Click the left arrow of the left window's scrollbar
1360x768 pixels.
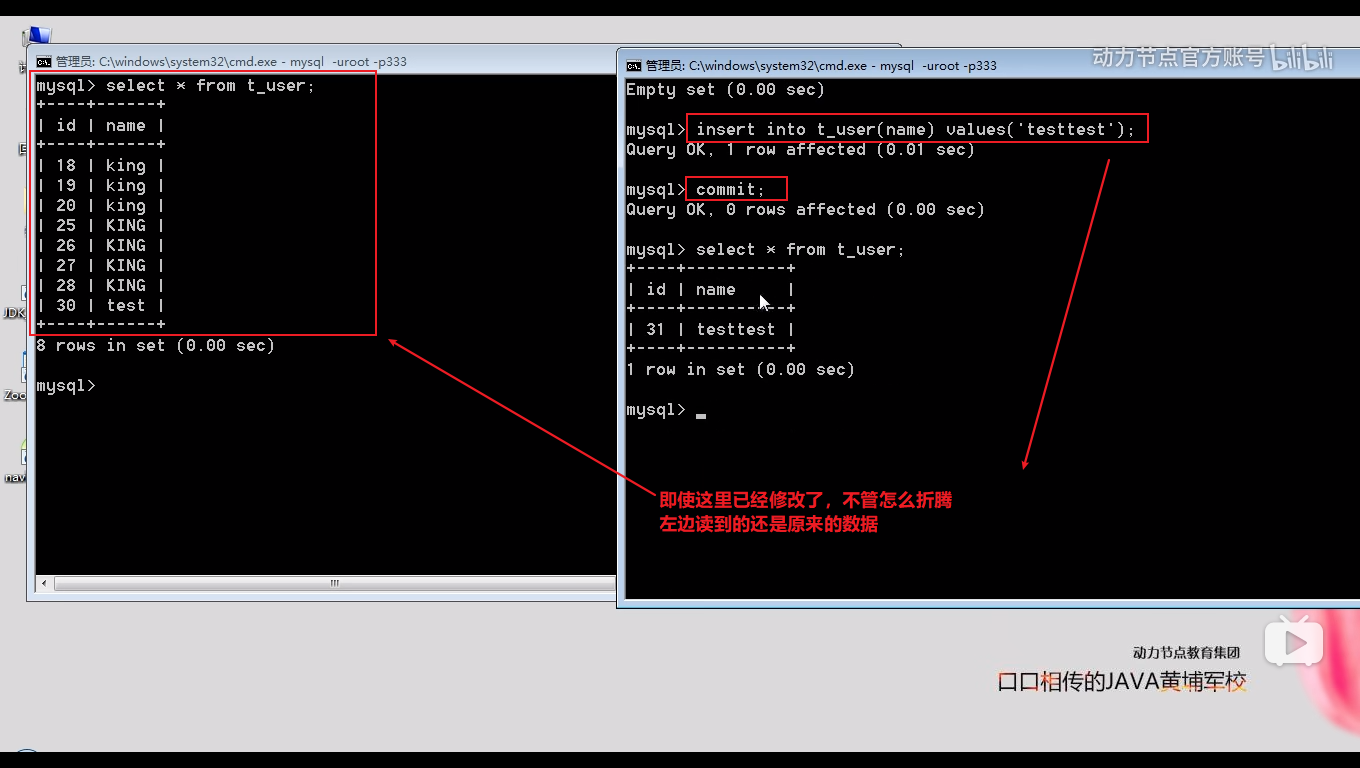pyautogui.click(x=43, y=583)
